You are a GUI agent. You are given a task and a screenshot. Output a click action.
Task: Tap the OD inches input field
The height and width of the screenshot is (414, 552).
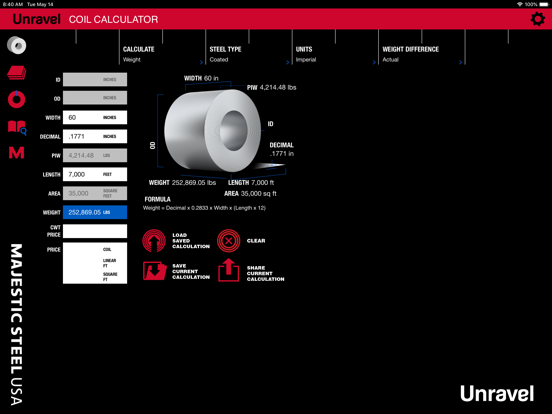click(x=95, y=98)
